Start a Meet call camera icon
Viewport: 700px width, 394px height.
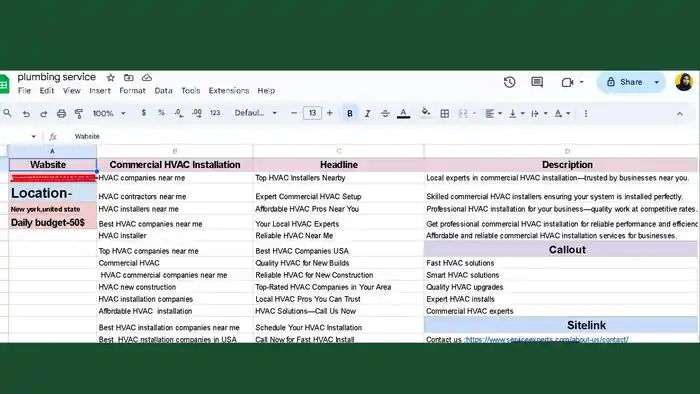(x=567, y=82)
